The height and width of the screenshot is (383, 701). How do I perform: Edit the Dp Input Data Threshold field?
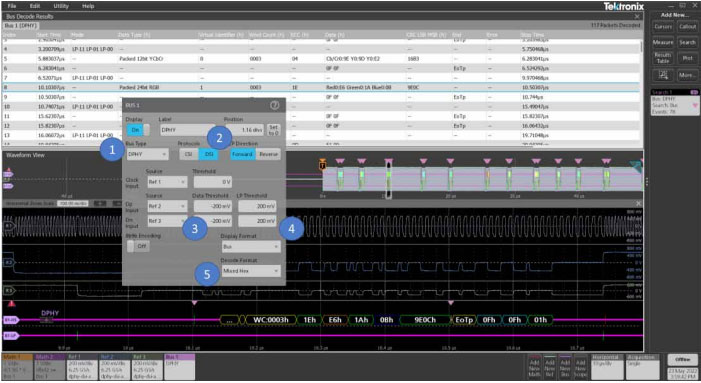pos(212,206)
